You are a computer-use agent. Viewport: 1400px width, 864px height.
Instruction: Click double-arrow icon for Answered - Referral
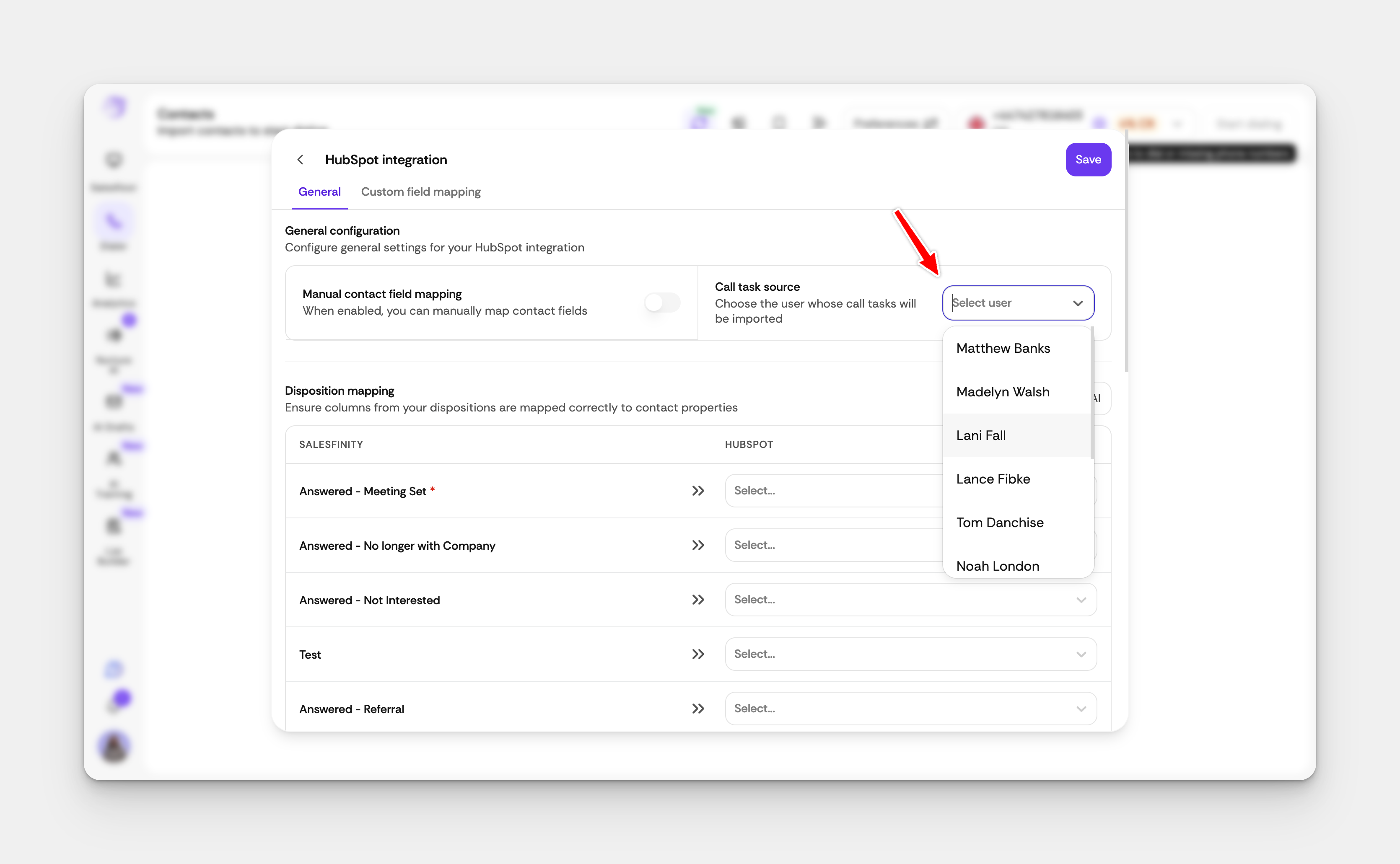point(697,709)
